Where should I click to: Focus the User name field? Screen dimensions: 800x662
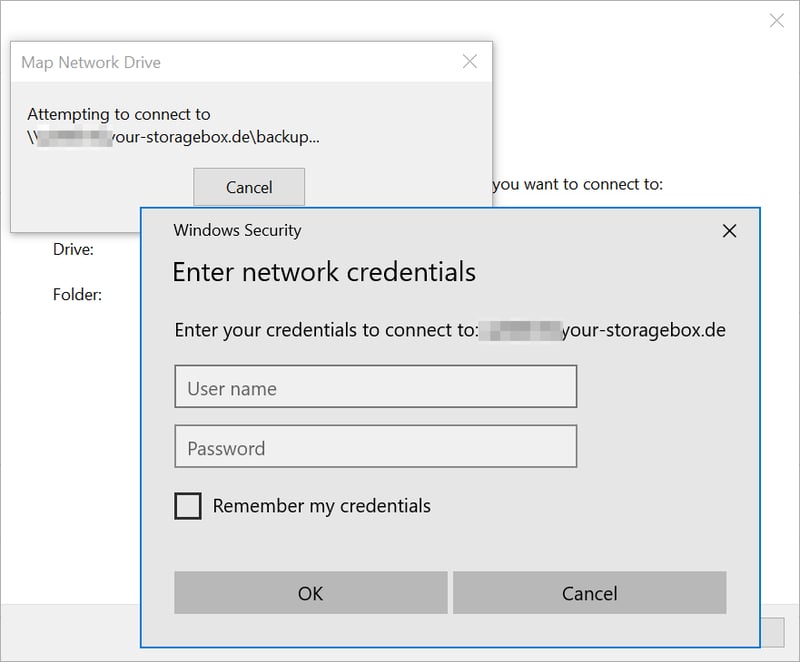pyautogui.click(x=375, y=387)
